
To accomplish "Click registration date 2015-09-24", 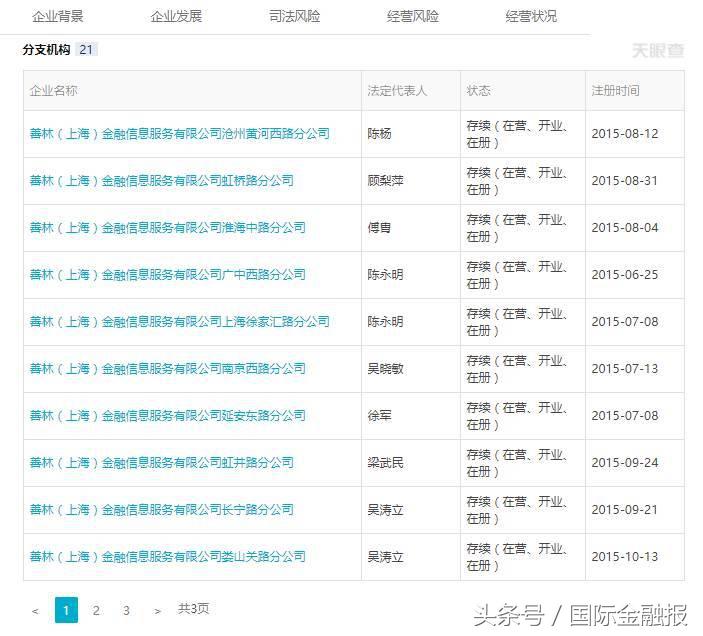I will pos(625,463).
